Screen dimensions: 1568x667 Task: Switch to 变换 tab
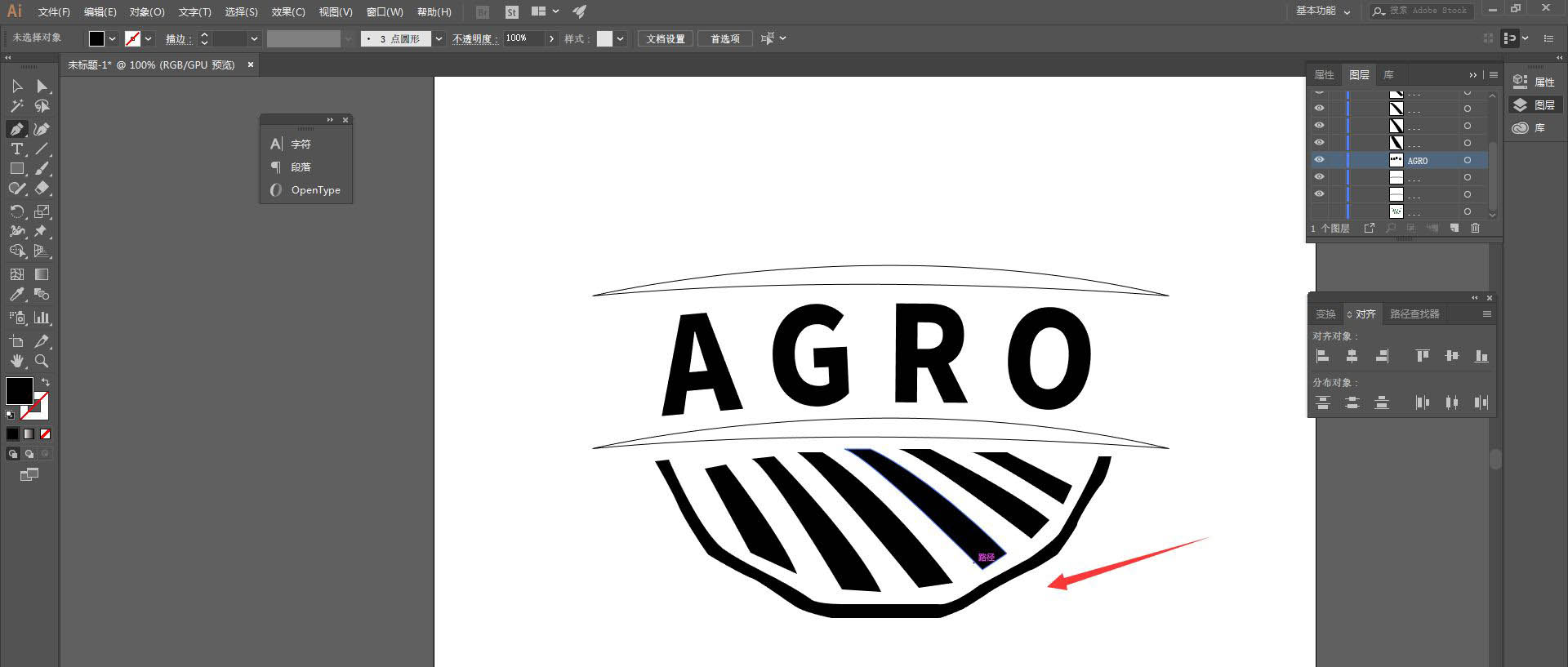click(1325, 313)
